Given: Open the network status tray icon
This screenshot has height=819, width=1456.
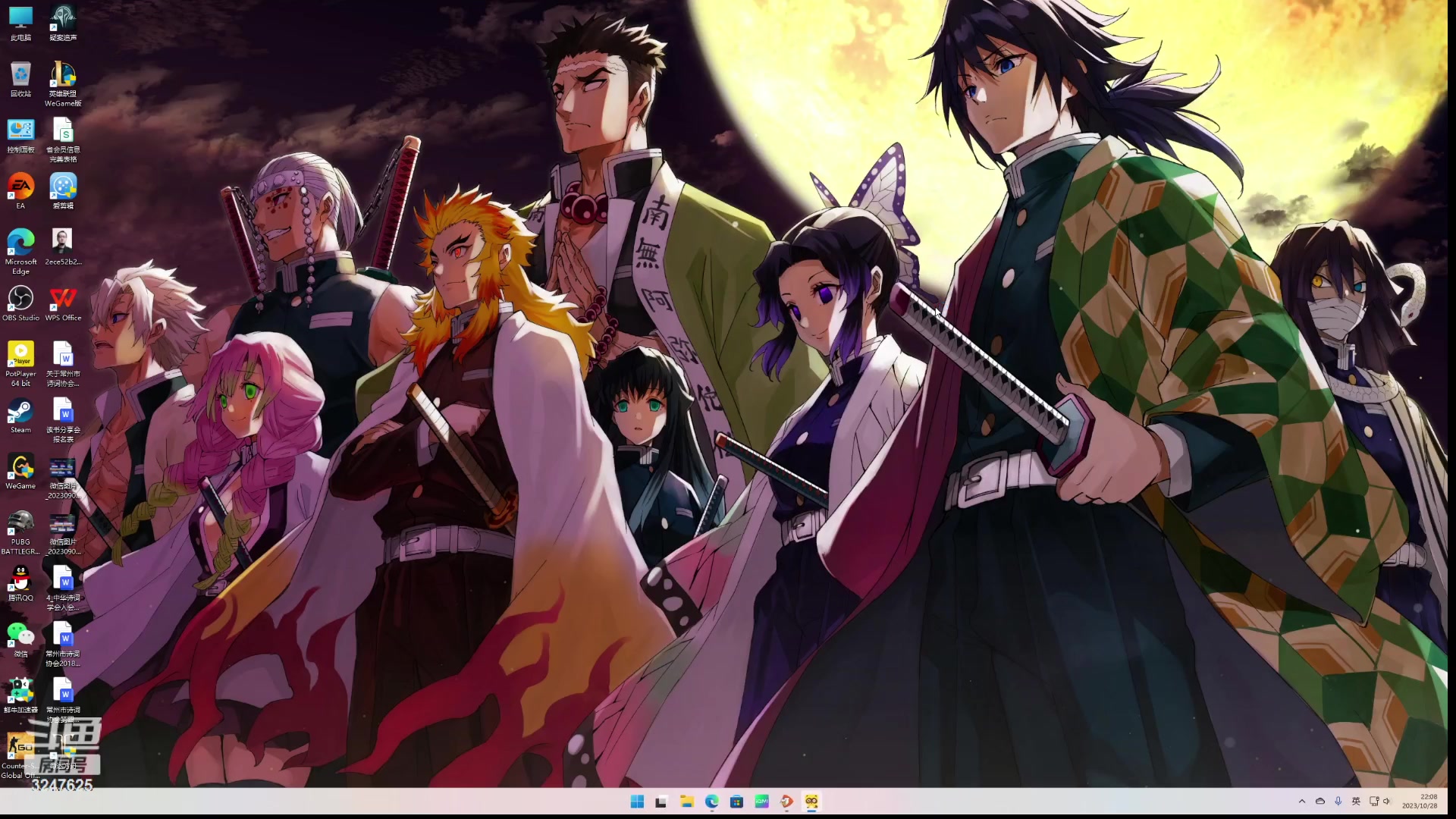Looking at the screenshot, I should [1374, 802].
